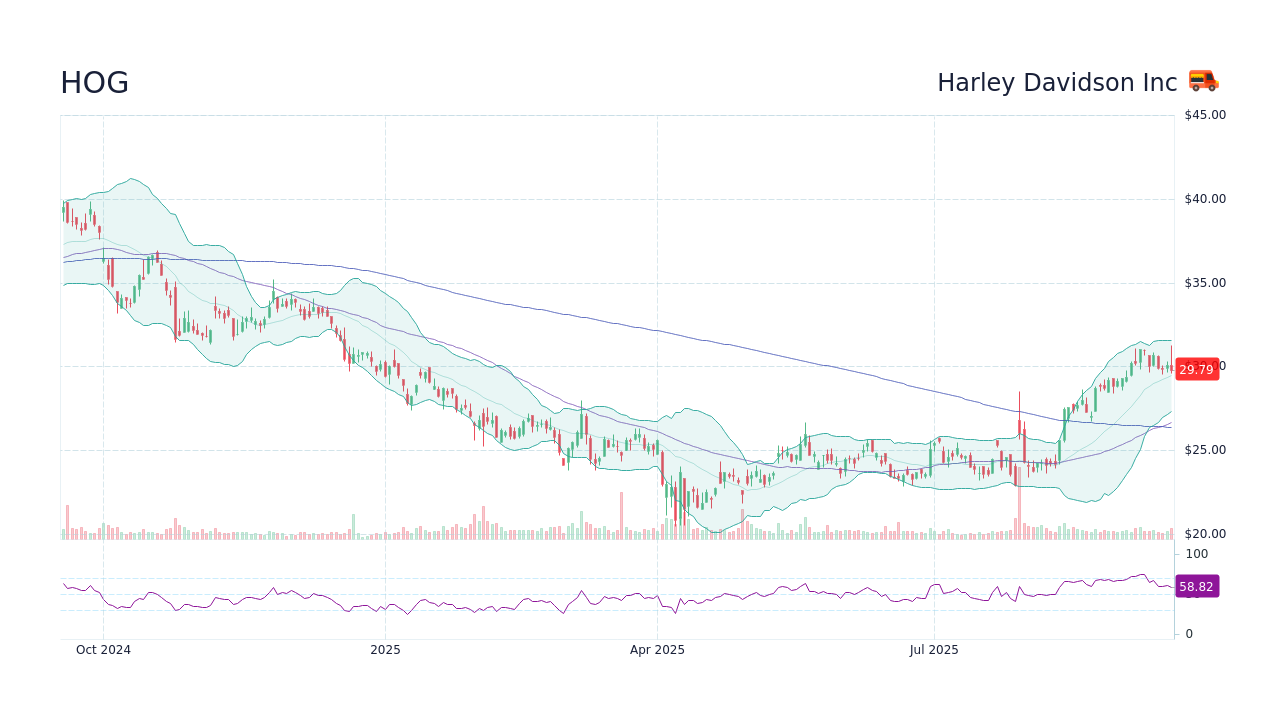Click the $45.00 price axis label
Screen dimensions: 1280x720
1205,115
